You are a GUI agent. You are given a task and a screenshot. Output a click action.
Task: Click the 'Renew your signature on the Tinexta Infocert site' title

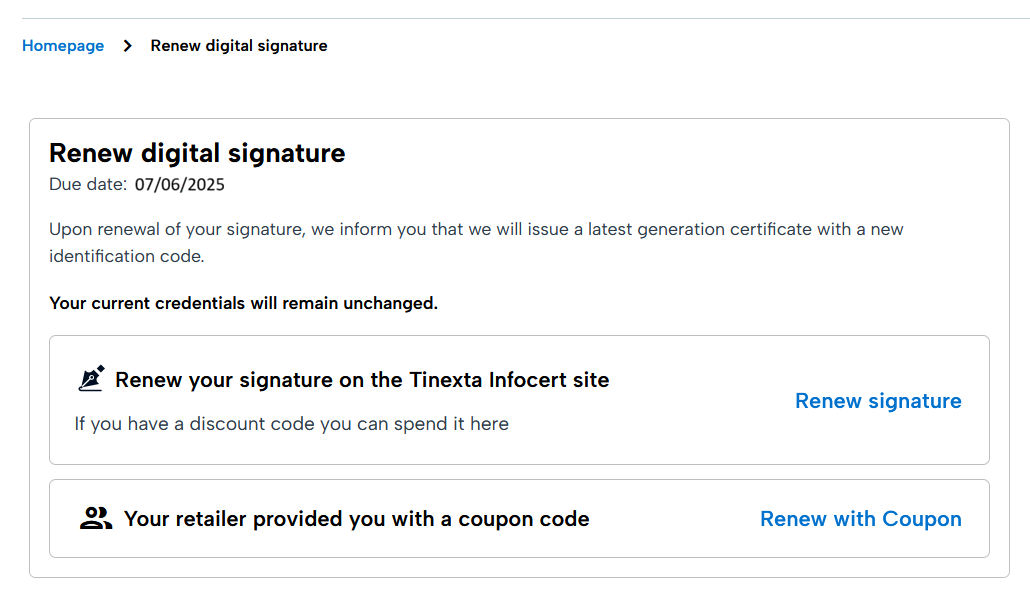point(362,380)
